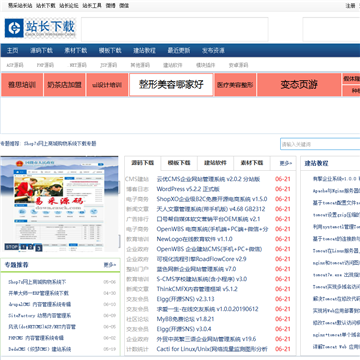Open Cacti for Linux/Unix entry

212,349
